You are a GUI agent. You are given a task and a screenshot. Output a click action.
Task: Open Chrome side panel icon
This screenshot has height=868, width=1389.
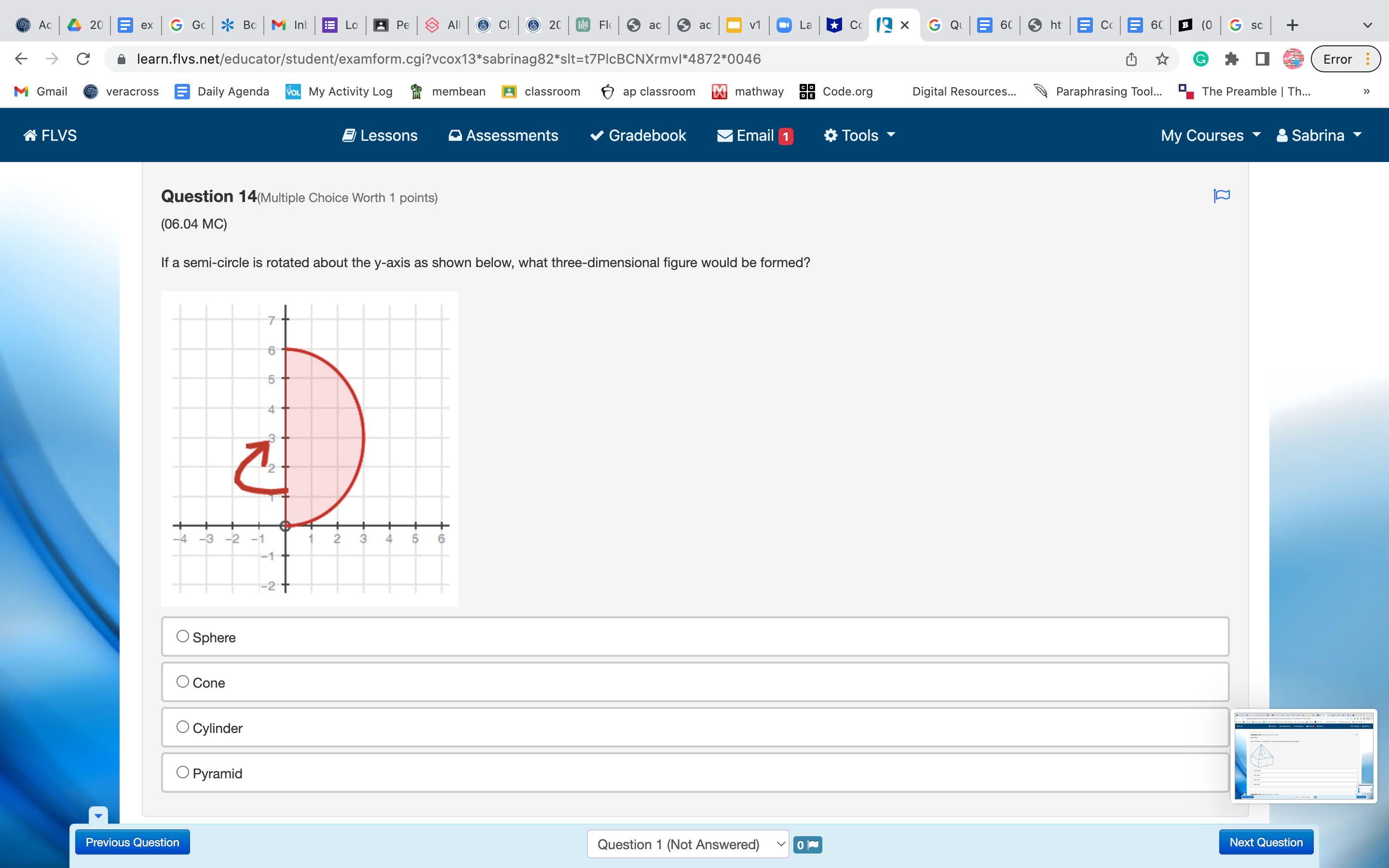click(x=1262, y=59)
